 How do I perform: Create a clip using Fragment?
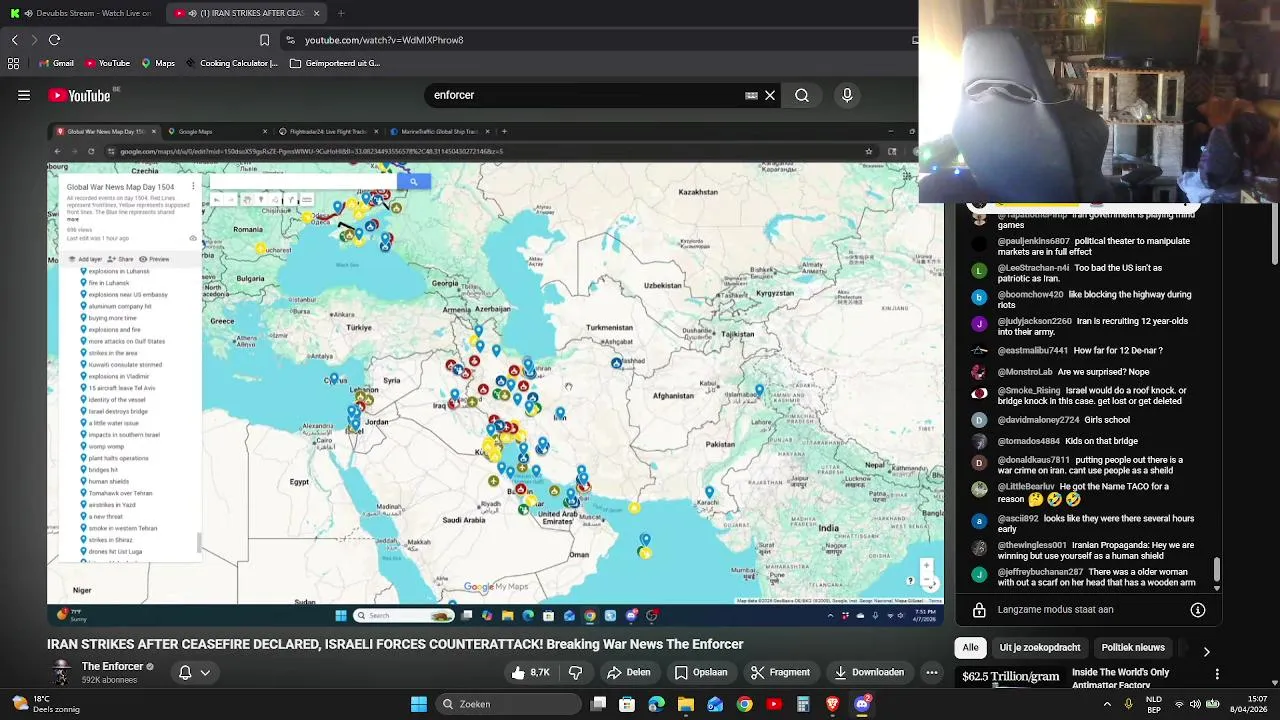(780, 672)
